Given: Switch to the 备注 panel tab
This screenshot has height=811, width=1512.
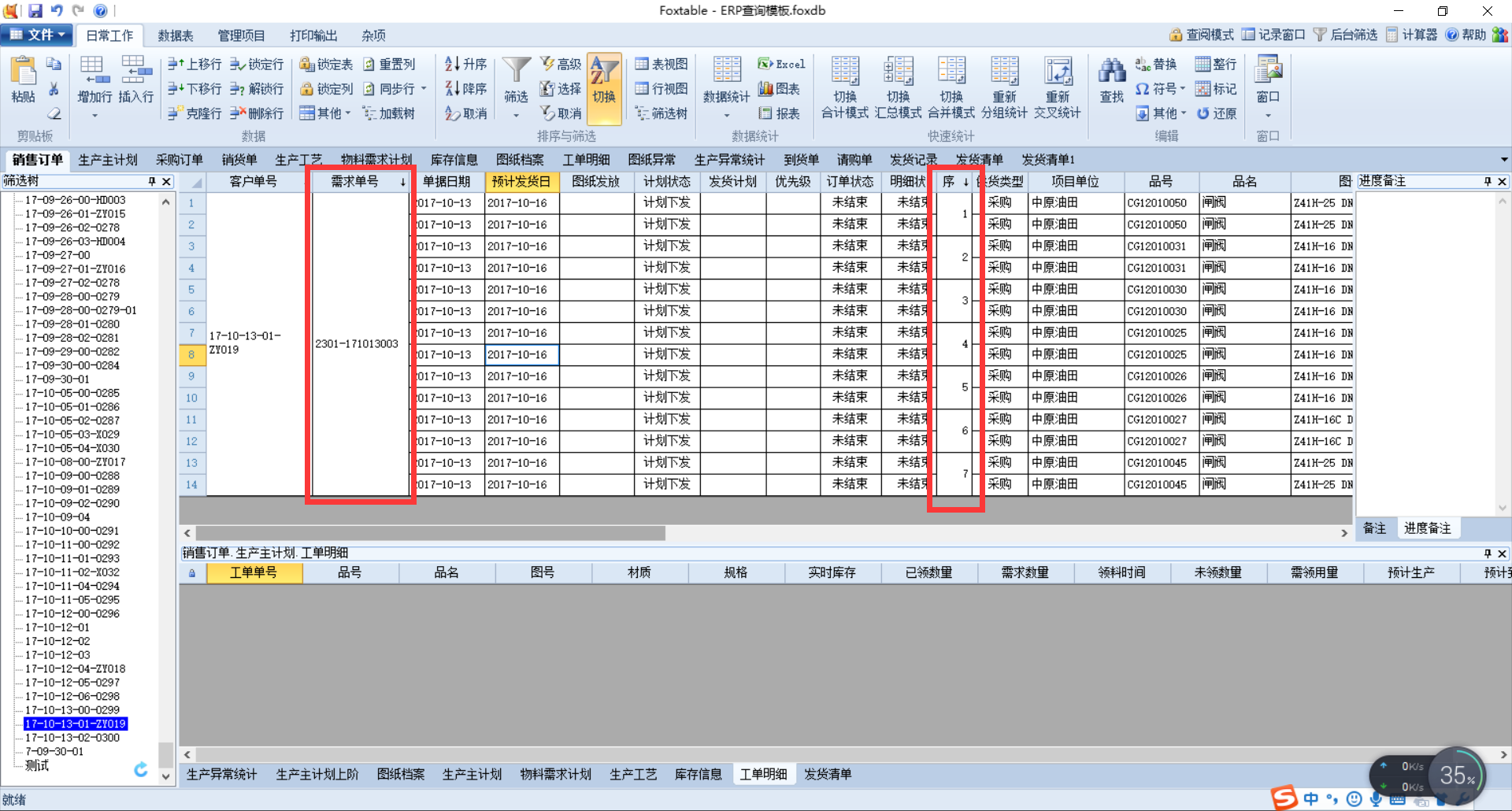Looking at the screenshot, I should coord(1374,528).
